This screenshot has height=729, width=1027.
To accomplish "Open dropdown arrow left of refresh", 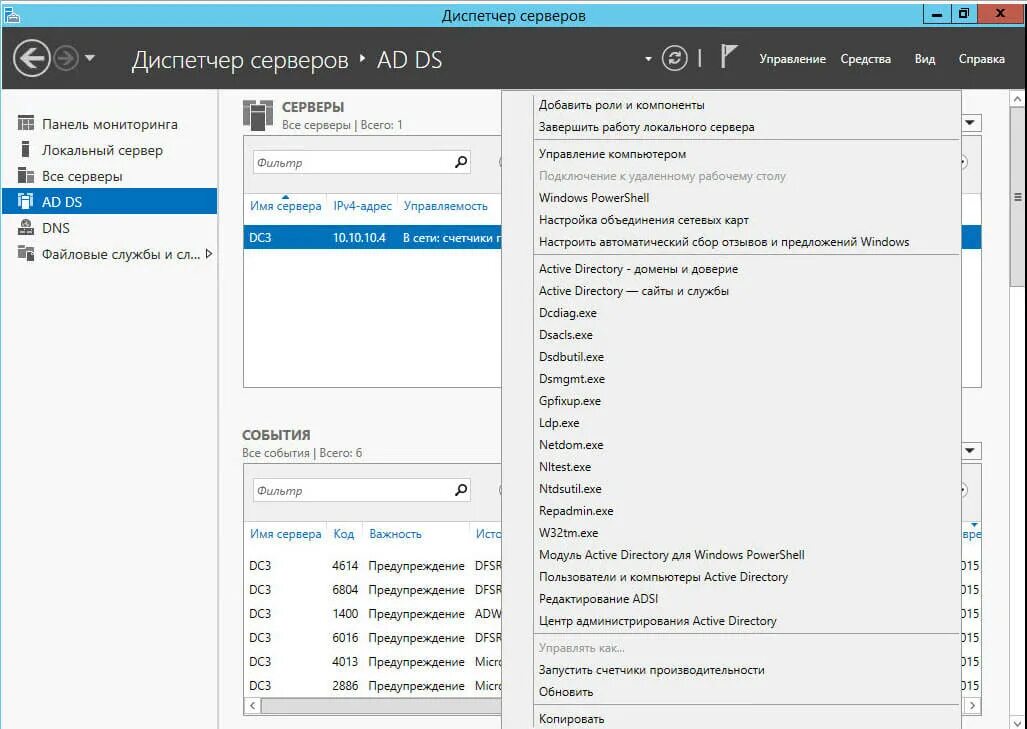I will 648,59.
